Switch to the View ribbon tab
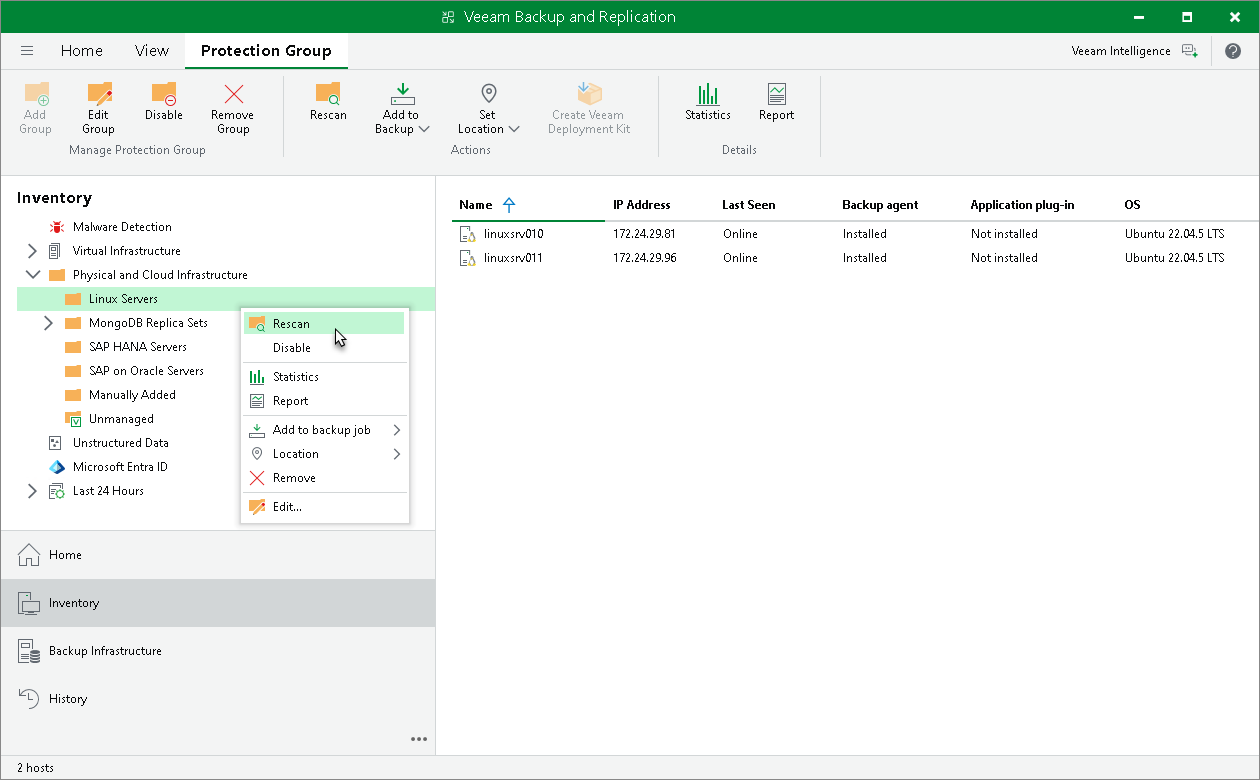The width and height of the screenshot is (1260, 780). point(152,51)
